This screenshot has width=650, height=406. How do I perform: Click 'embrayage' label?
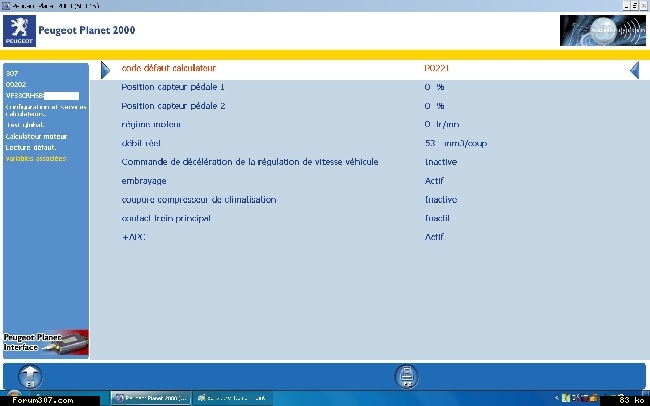coord(144,181)
